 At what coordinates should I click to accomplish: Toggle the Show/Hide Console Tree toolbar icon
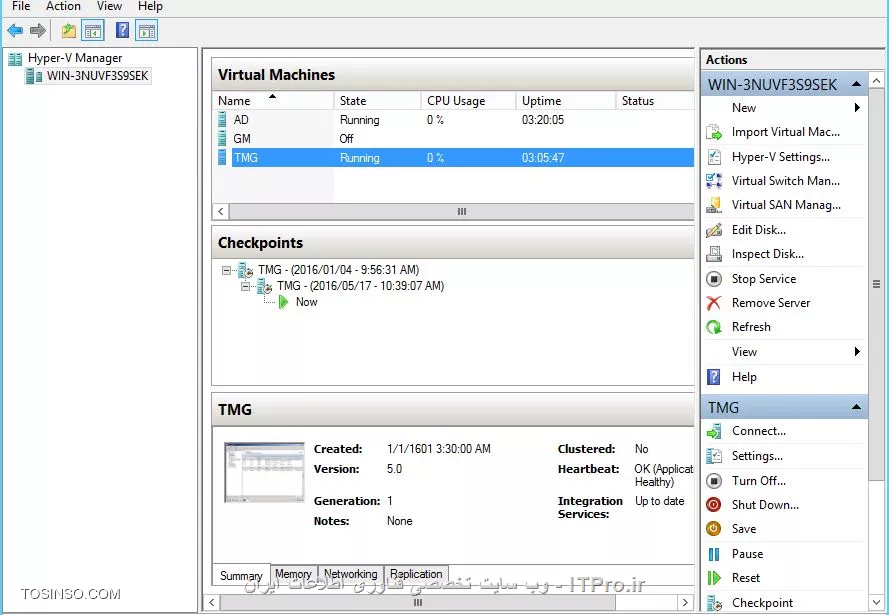point(92,31)
